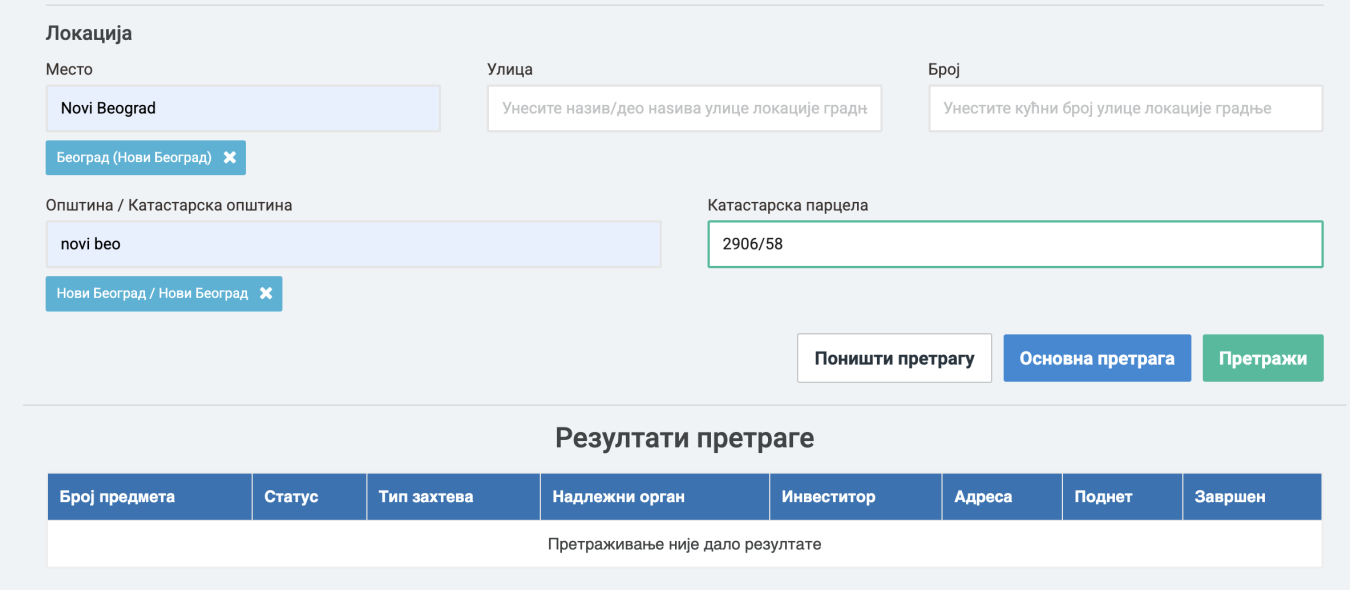
Task: Remove the Београд (Нови Београд) tag via X icon
Action: click(x=229, y=158)
